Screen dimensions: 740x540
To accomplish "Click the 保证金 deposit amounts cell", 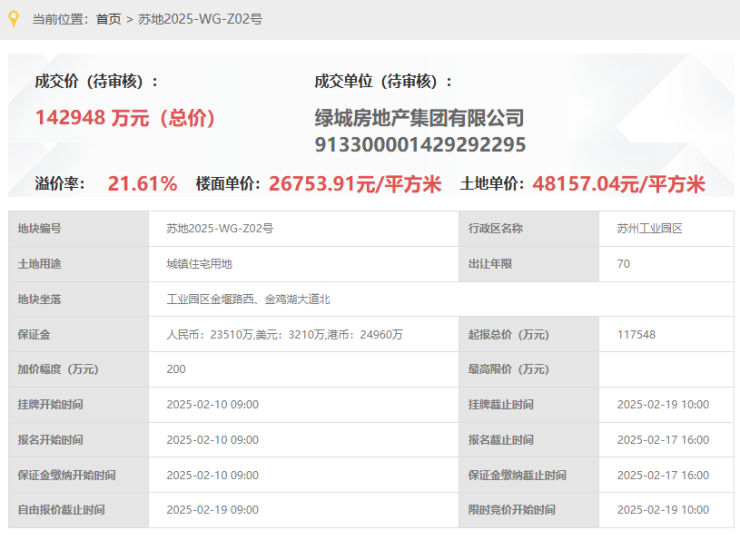I will click(x=284, y=334).
